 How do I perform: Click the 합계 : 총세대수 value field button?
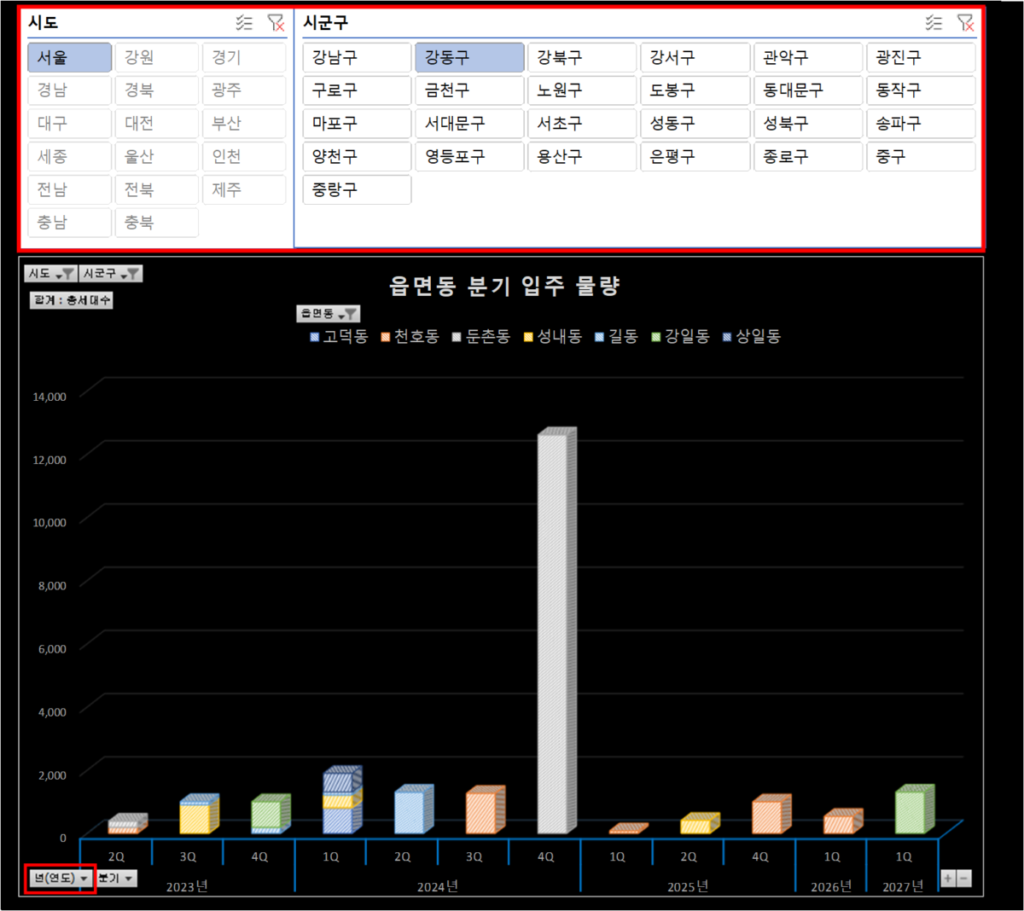72,300
